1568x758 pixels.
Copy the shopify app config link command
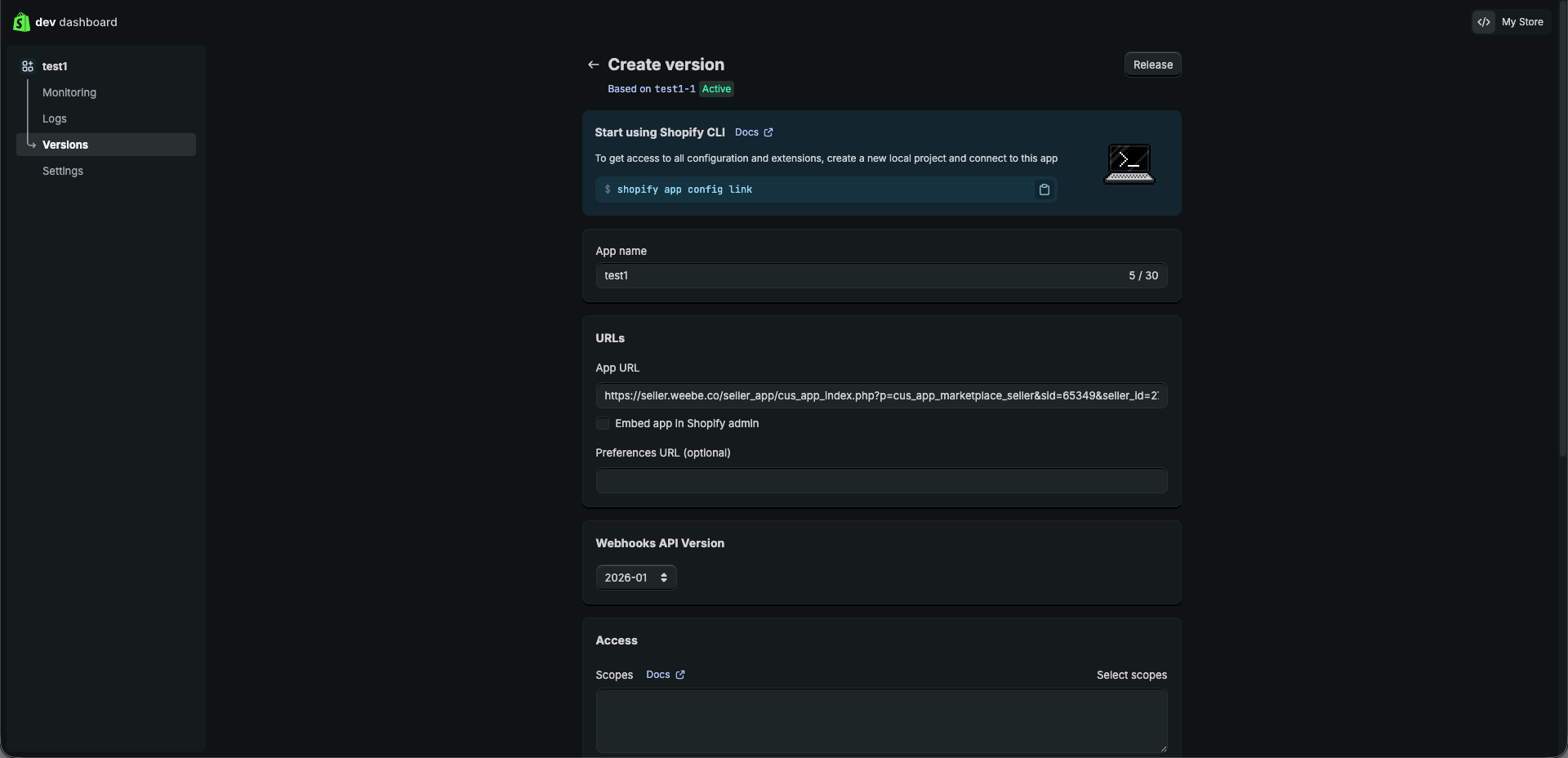[1043, 189]
